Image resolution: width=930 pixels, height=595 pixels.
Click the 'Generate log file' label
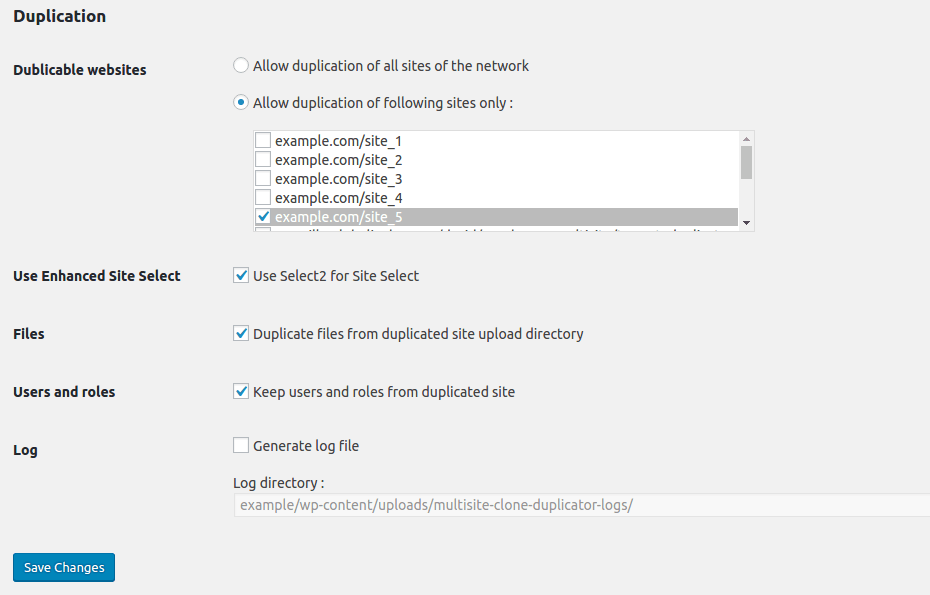point(306,446)
